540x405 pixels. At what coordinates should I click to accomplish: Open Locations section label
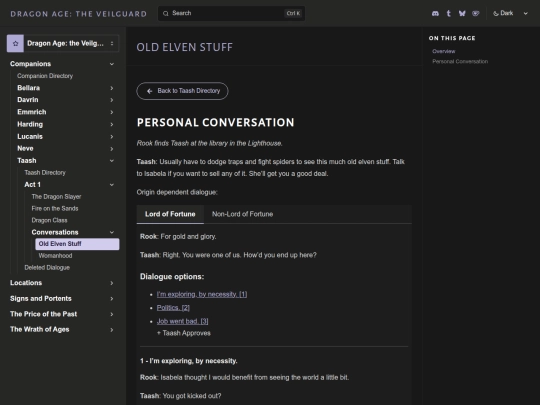coord(26,283)
